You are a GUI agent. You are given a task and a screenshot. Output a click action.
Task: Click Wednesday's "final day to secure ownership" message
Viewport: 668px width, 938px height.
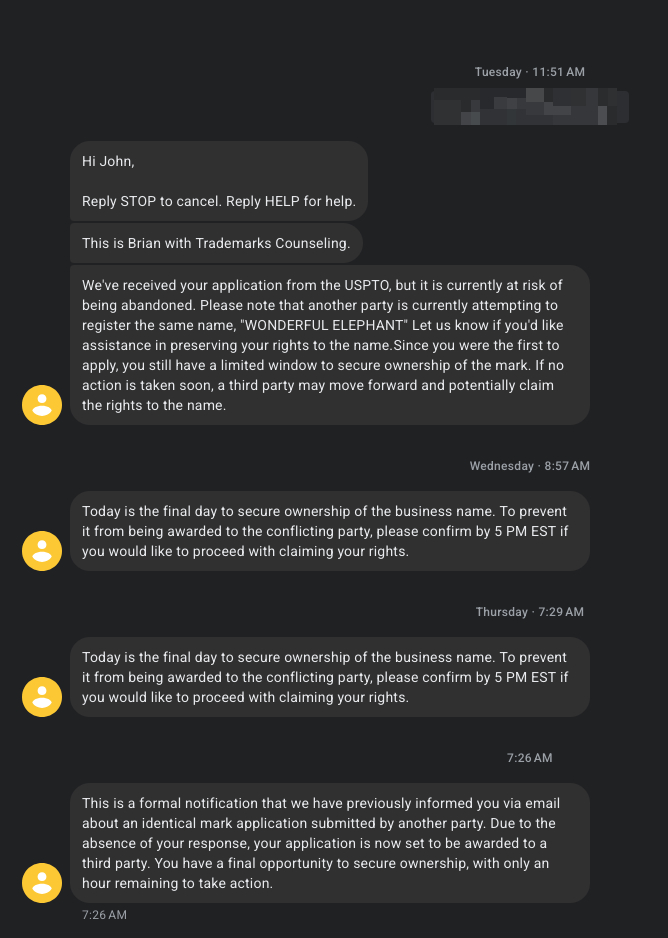pos(329,531)
